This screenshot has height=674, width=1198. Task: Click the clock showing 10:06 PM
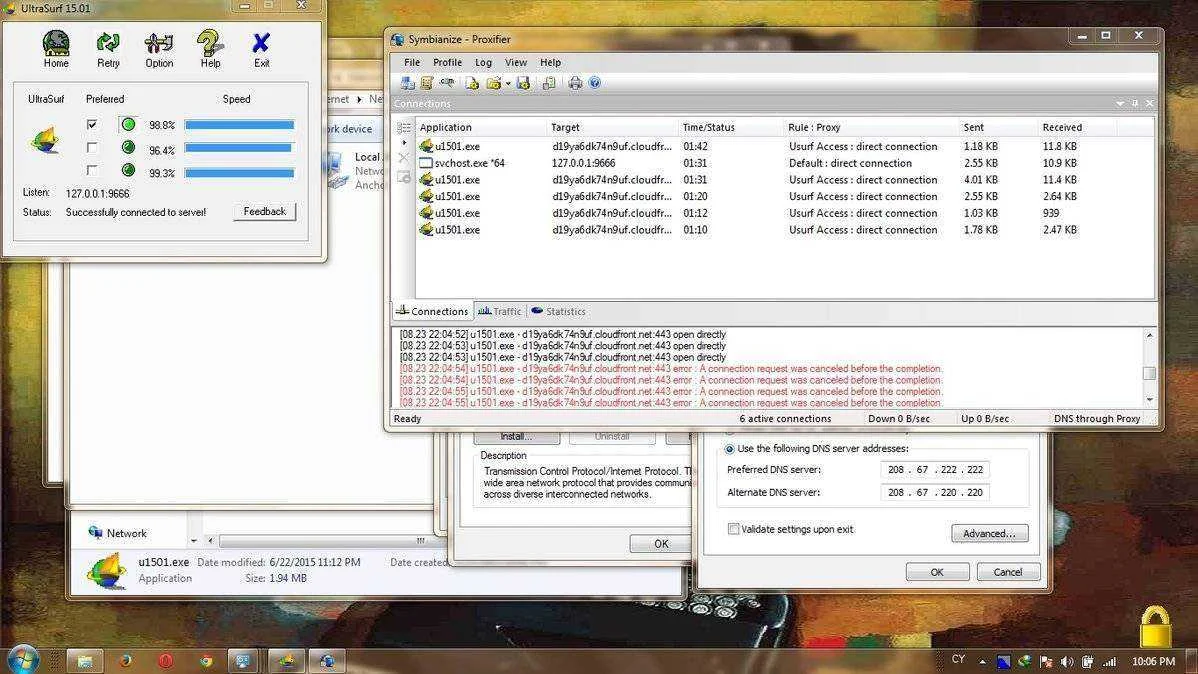tap(1153, 661)
